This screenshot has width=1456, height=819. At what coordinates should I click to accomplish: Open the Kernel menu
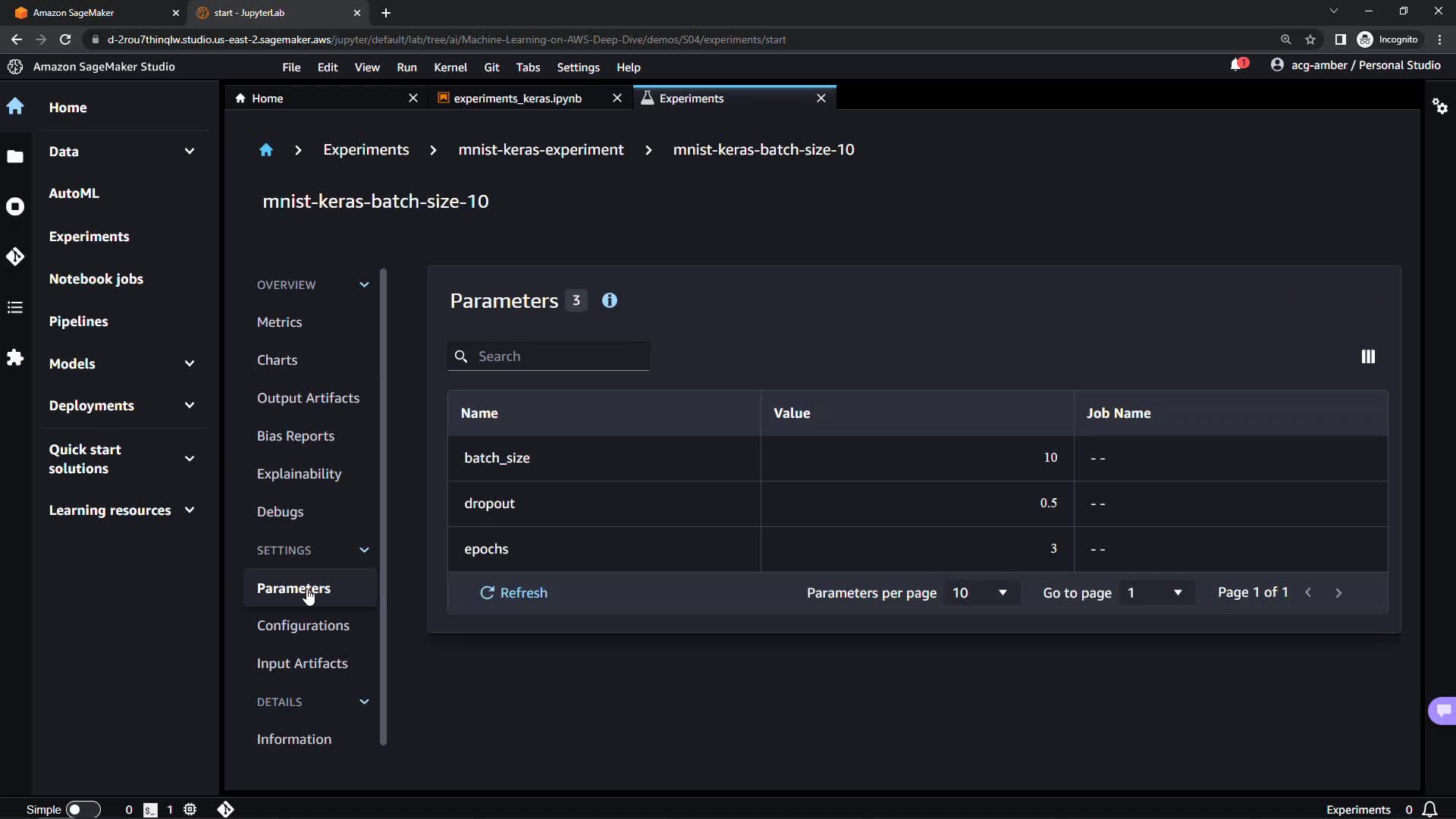[450, 67]
